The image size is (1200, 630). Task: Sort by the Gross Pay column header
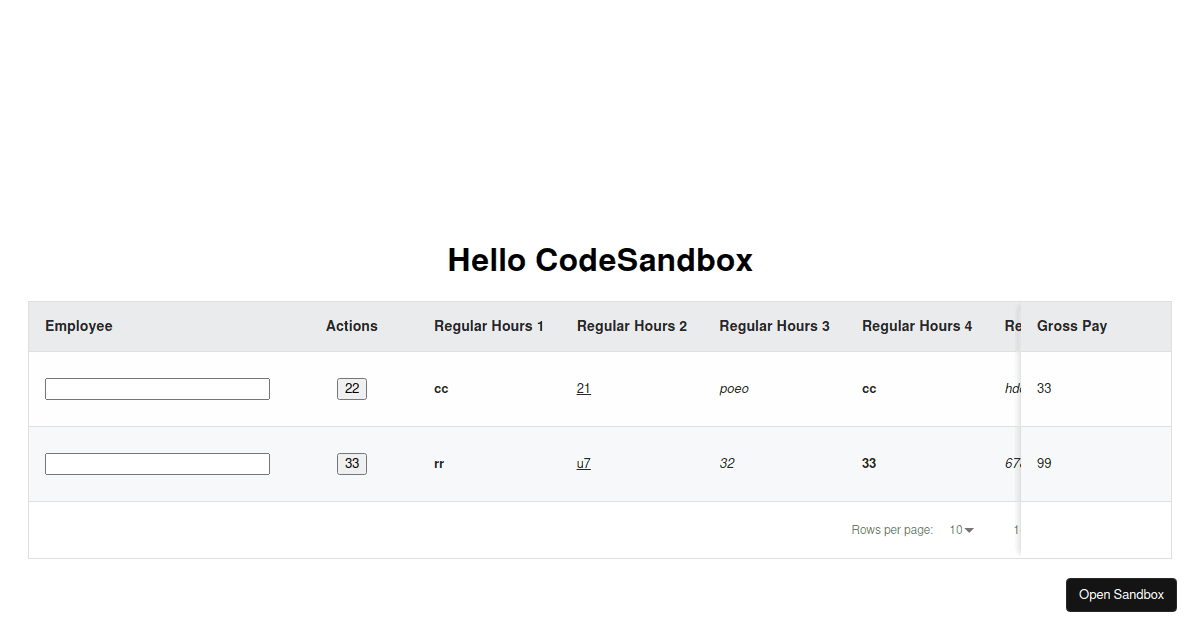(x=1071, y=326)
